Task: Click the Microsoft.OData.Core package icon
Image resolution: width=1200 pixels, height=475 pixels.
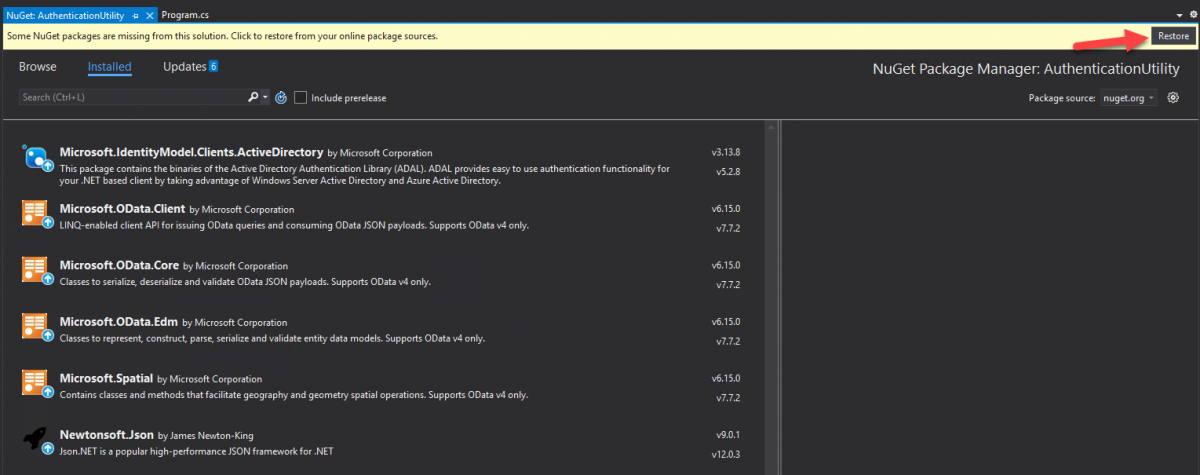Action: tap(35, 272)
